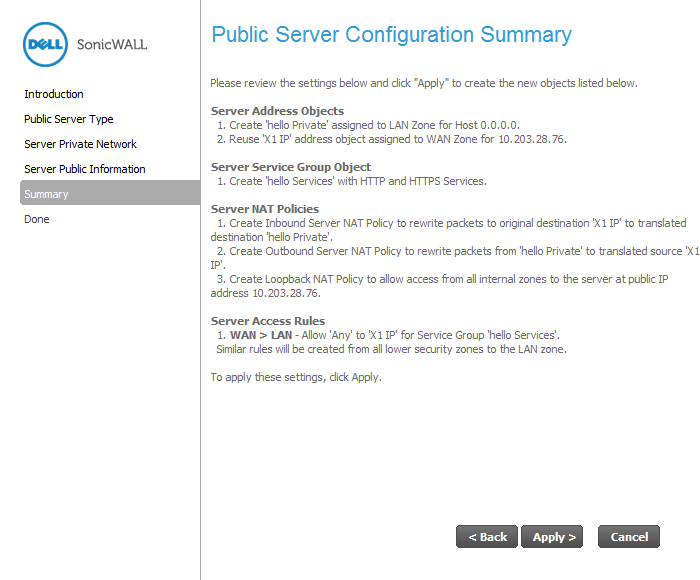Image resolution: width=700 pixels, height=580 pixels.
Task: Open the Public Server Type step
Action: tap(69, 119)
